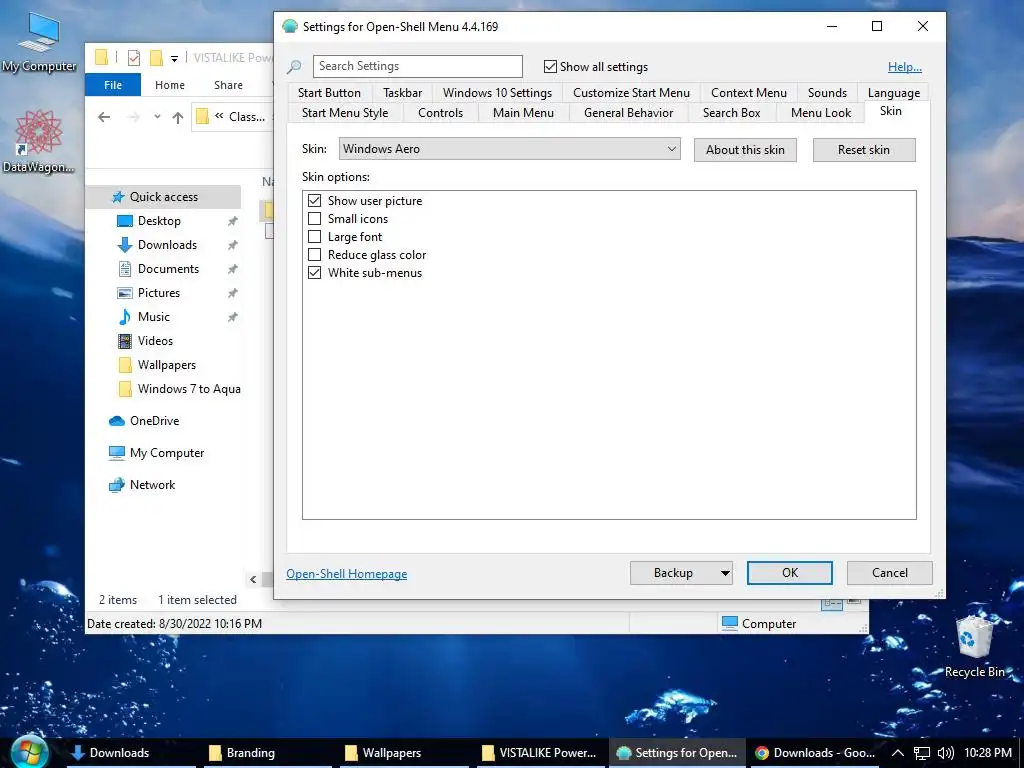
Task: Click the Search Settings input field
Action: pyautogui.click(x=418, y=66)
